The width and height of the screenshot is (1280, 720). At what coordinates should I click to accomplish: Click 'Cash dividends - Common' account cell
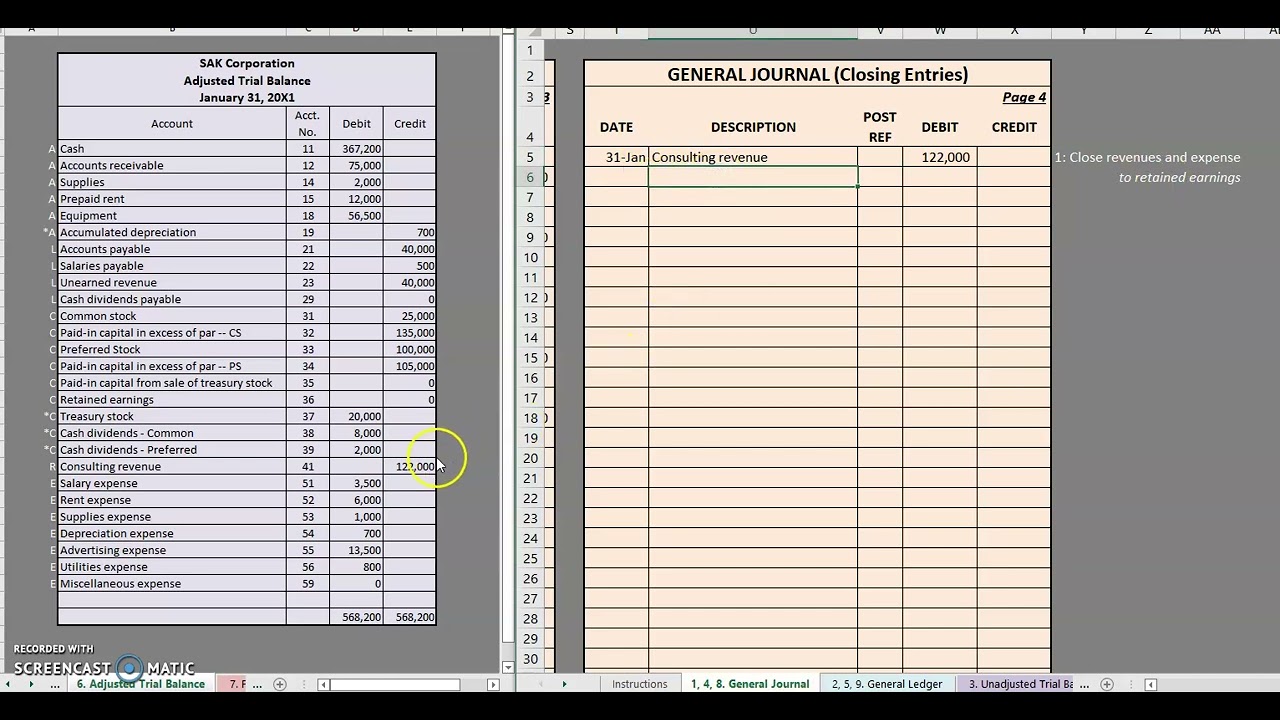point(172,433)
